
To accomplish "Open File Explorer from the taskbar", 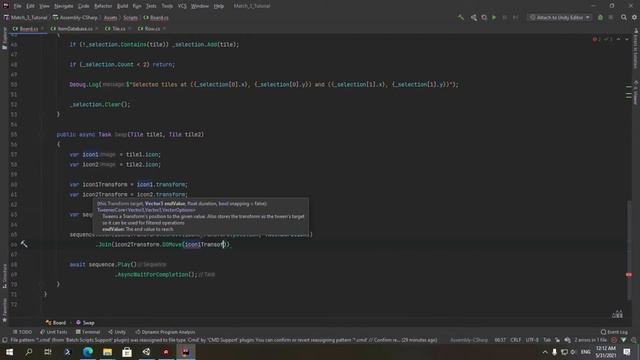I will tap(107, 352).
